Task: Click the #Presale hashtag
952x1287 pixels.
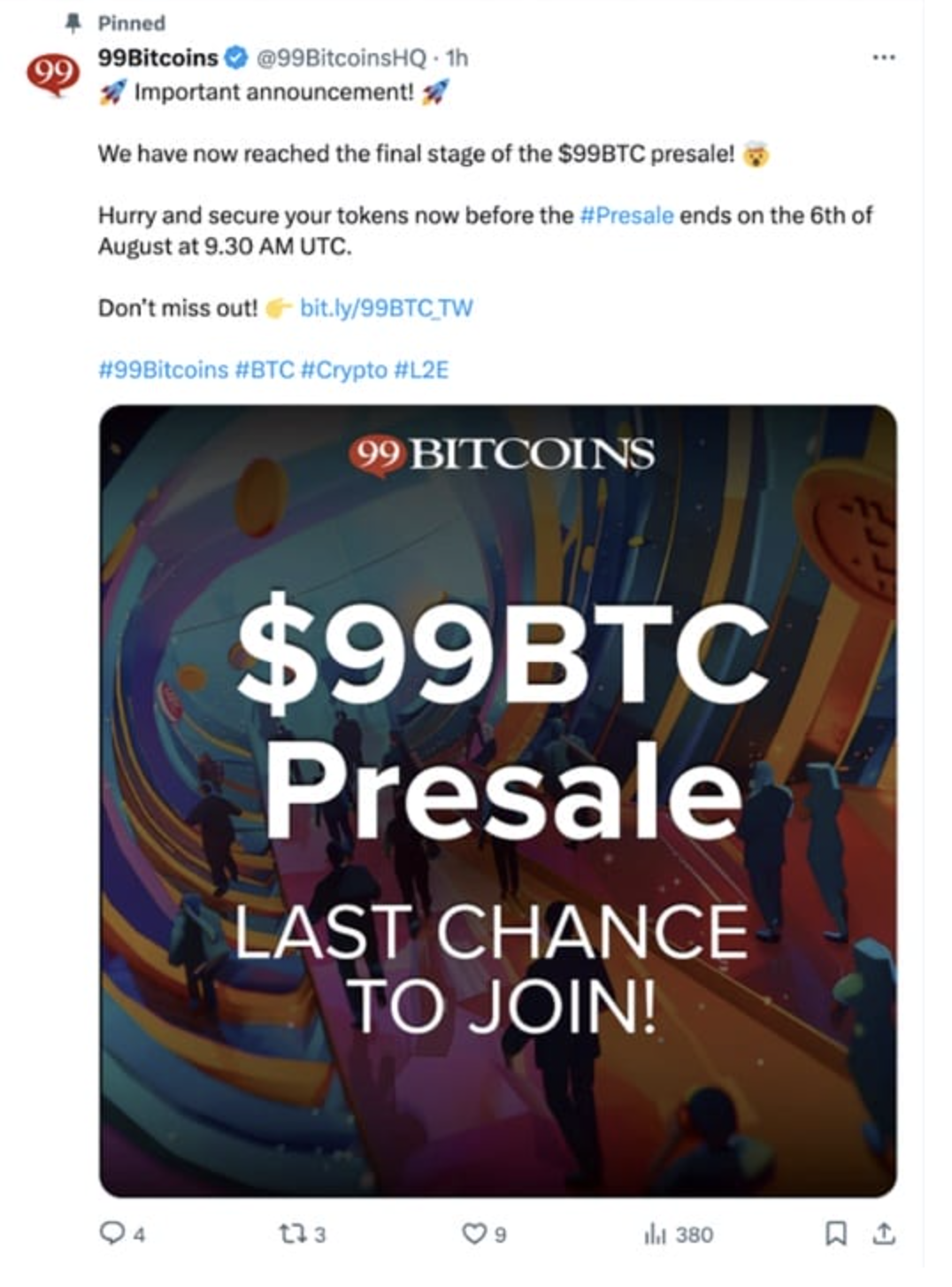Action: [626, 215]
